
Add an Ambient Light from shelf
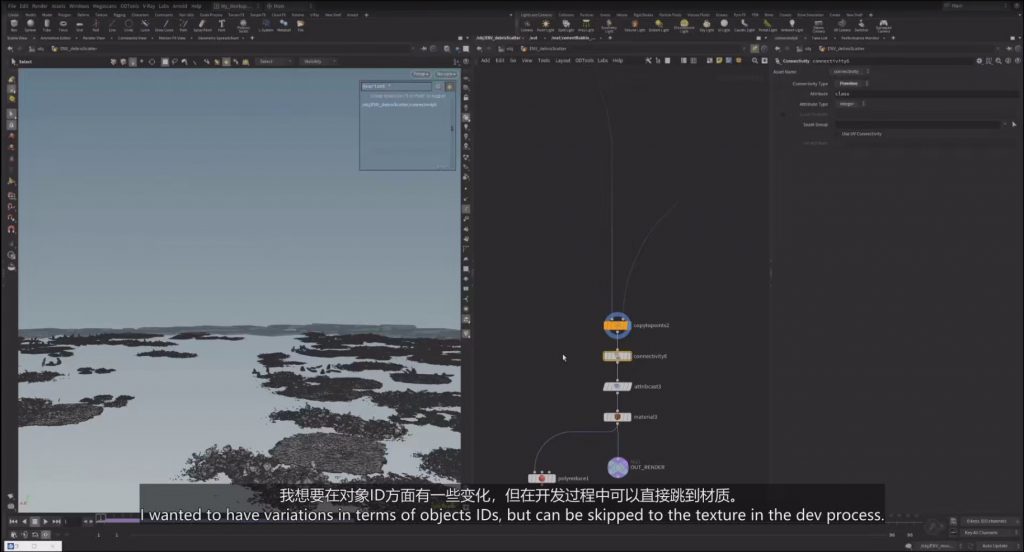click(x=792, y=25)
